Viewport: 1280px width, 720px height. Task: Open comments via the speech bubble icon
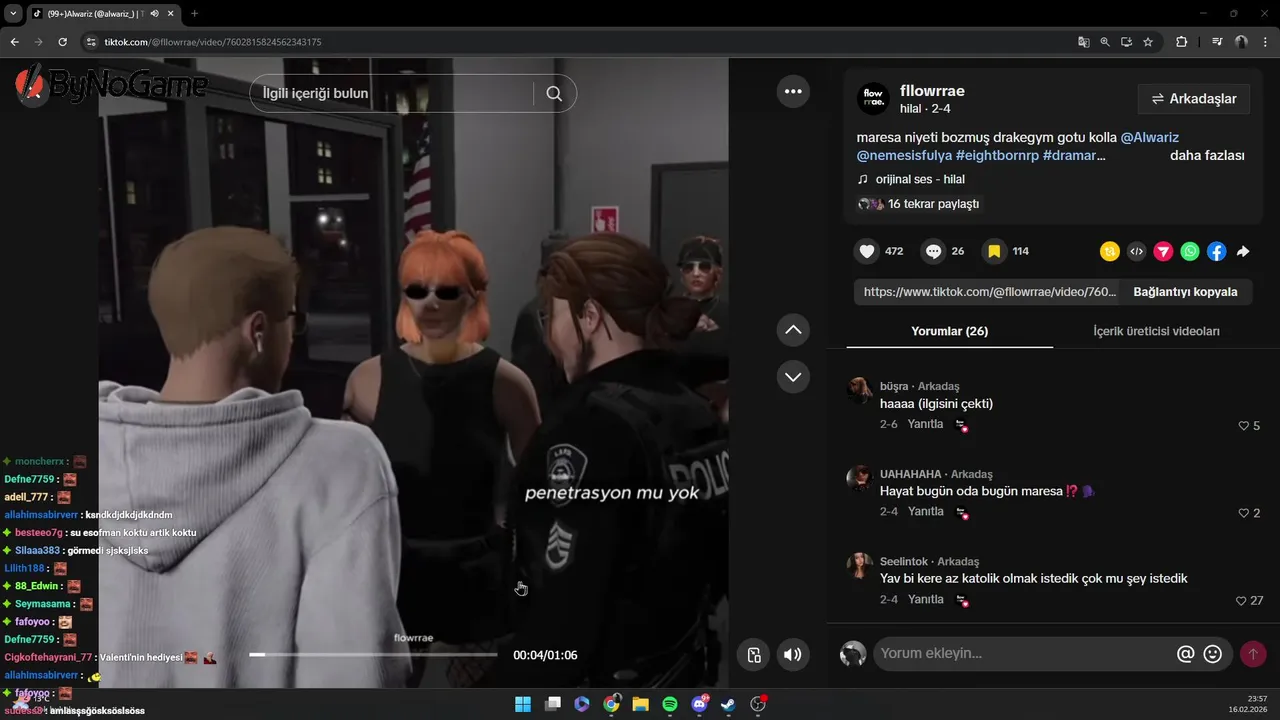tap(933, 251)
